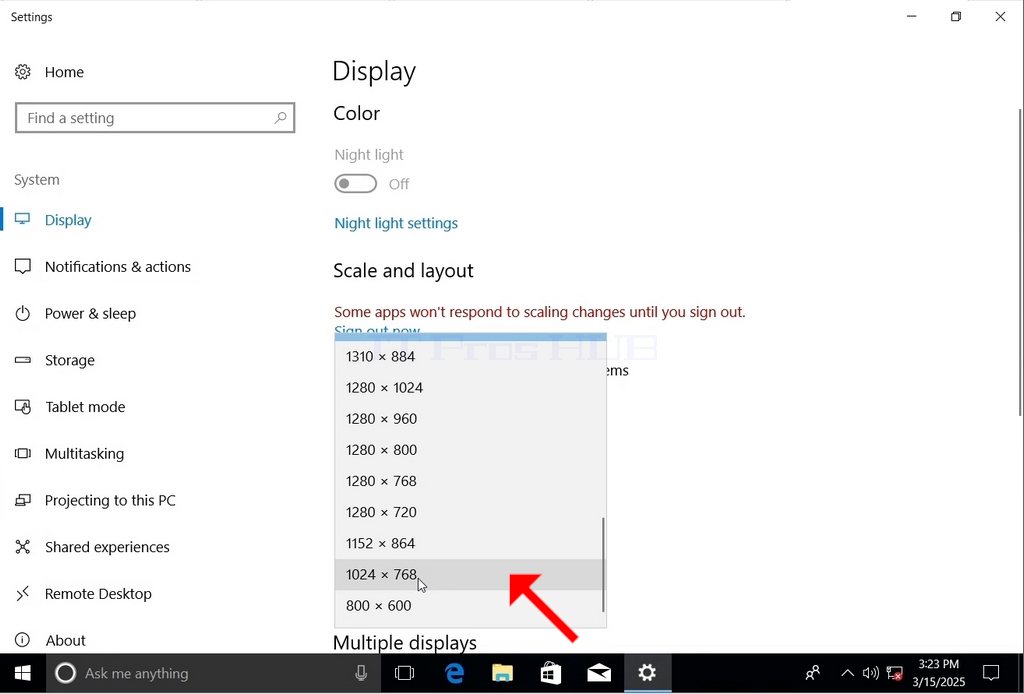
Task: Click in Find a setting box
Action: click(155, 118)
